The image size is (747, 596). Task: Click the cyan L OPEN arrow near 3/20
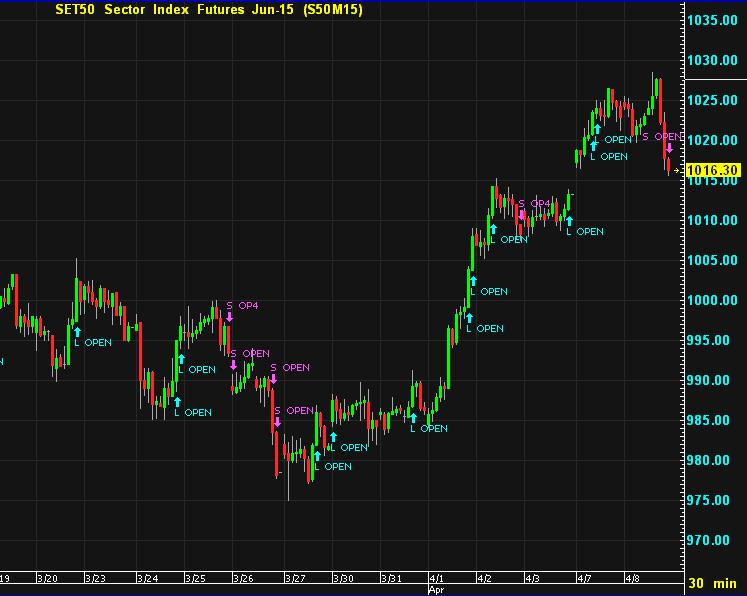click(x=77, y=331)
